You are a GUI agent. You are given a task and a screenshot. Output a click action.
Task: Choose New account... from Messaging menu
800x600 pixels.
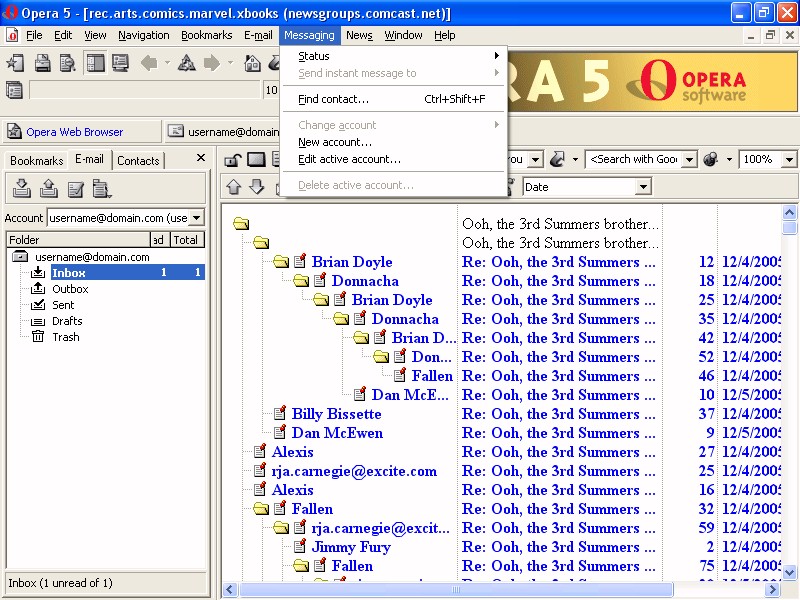pyautogui.click(x=392, y=142)
